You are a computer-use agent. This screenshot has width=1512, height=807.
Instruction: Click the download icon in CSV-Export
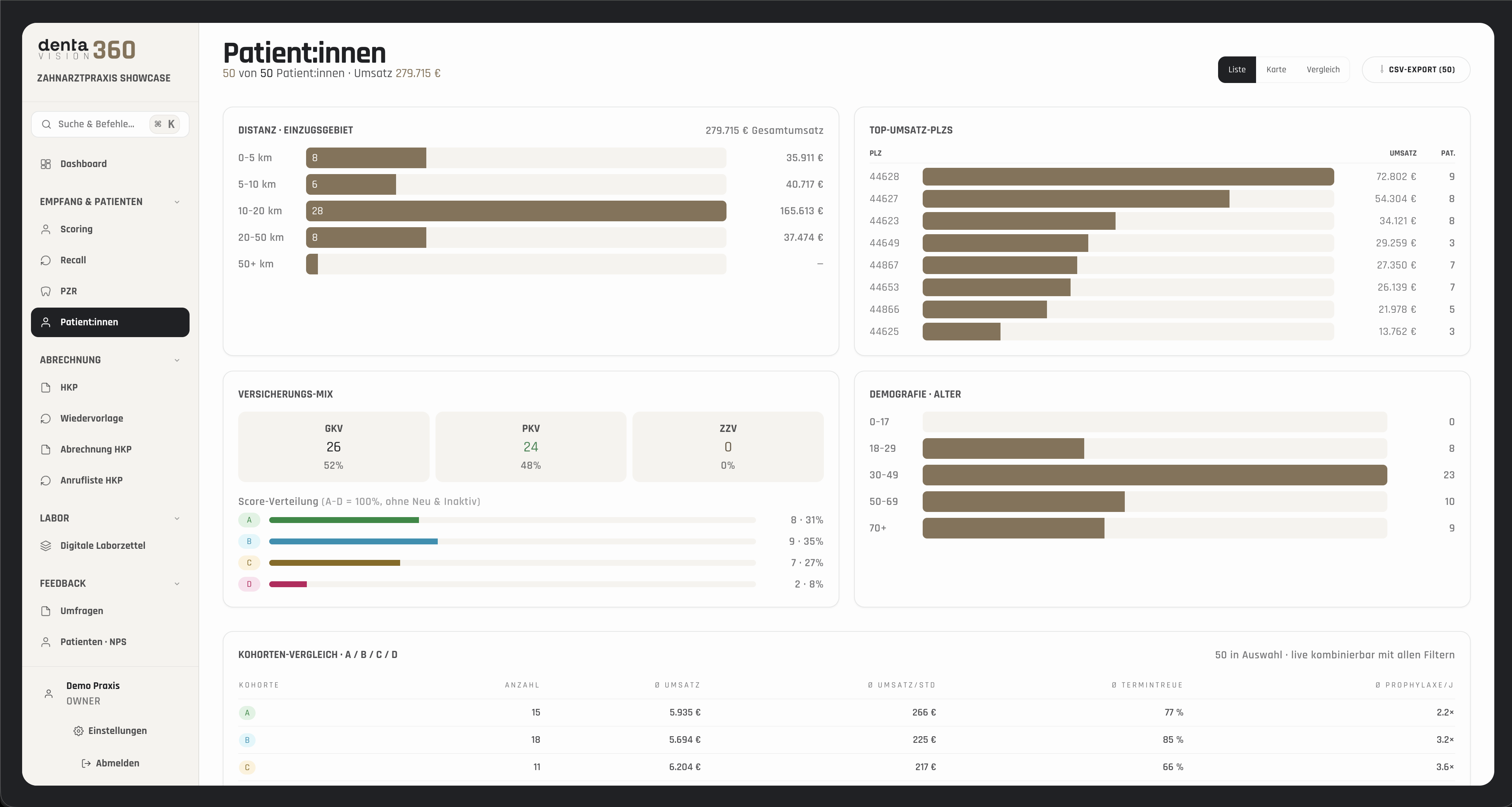coord(1382,69)
